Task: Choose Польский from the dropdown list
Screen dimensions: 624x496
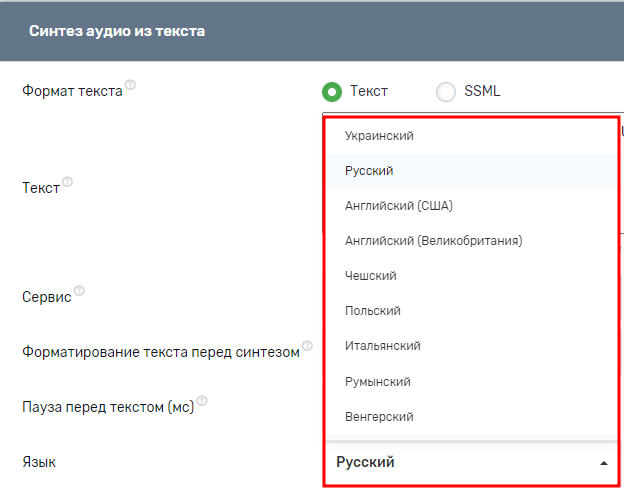Action: click(x=373, y=311)
